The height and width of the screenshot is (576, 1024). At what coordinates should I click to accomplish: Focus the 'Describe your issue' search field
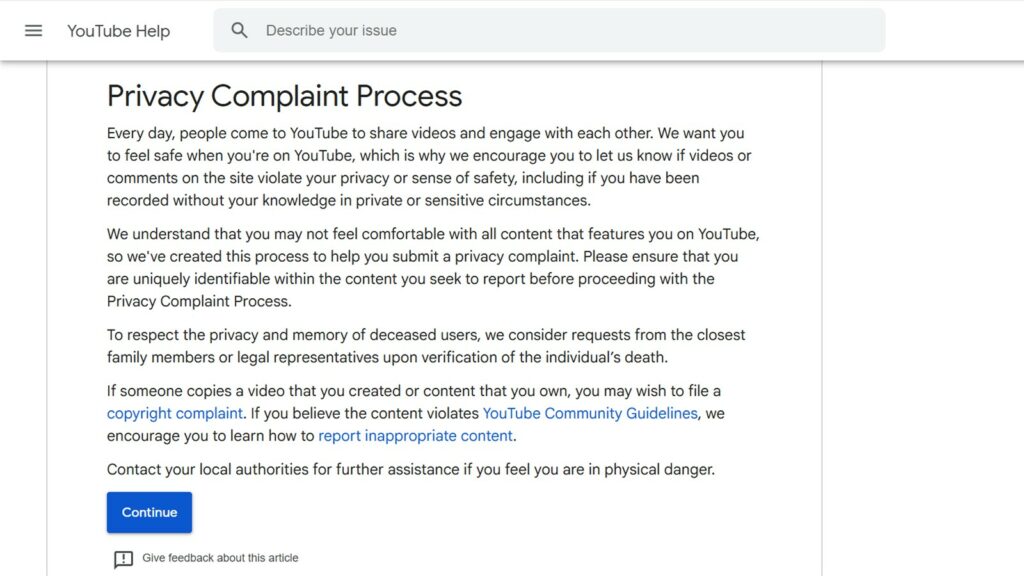560,30
